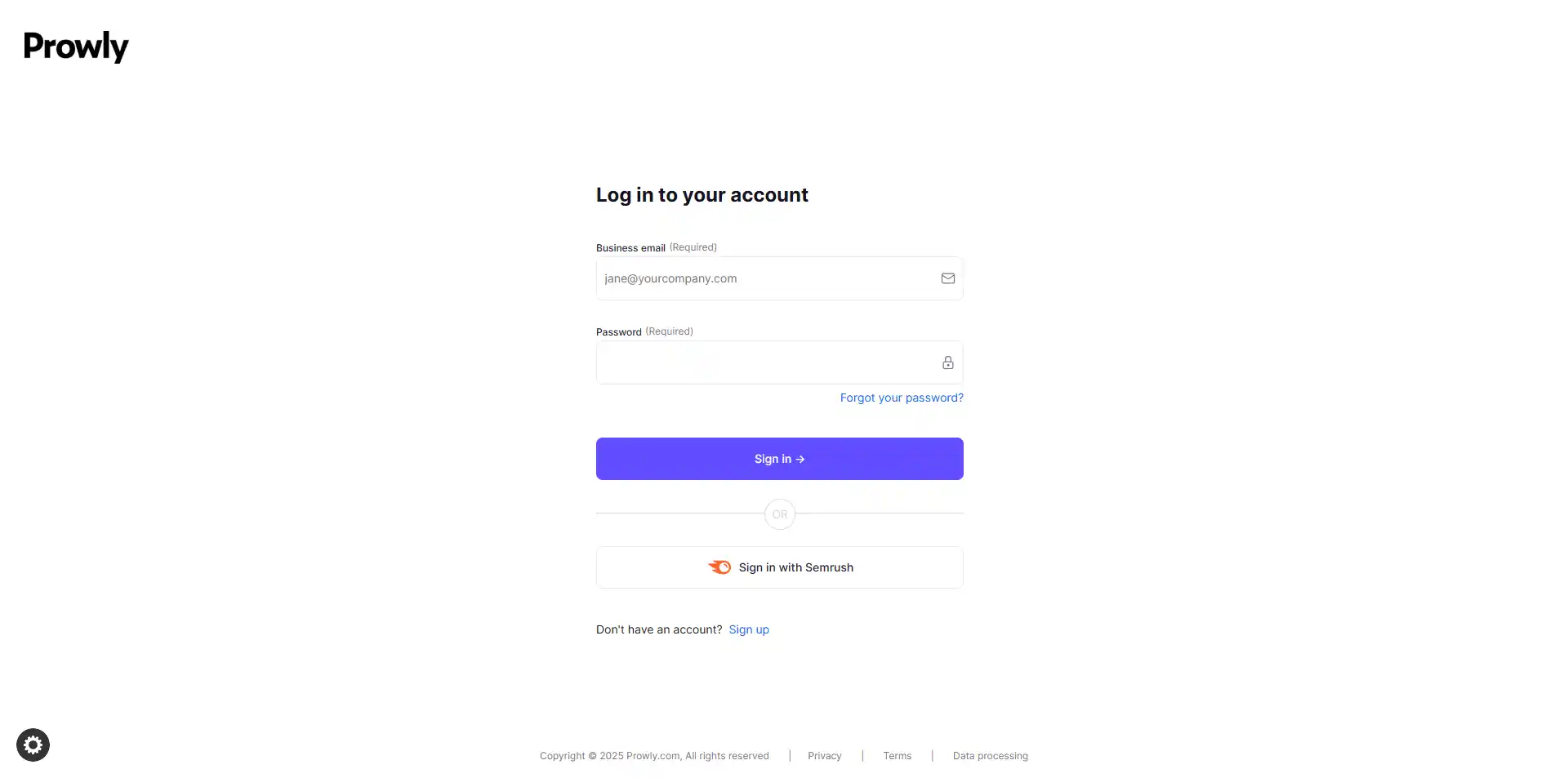This screenshot has width=1568, height=778.
Task: Click the 'Business email' field label
Action: pos(630,248)
